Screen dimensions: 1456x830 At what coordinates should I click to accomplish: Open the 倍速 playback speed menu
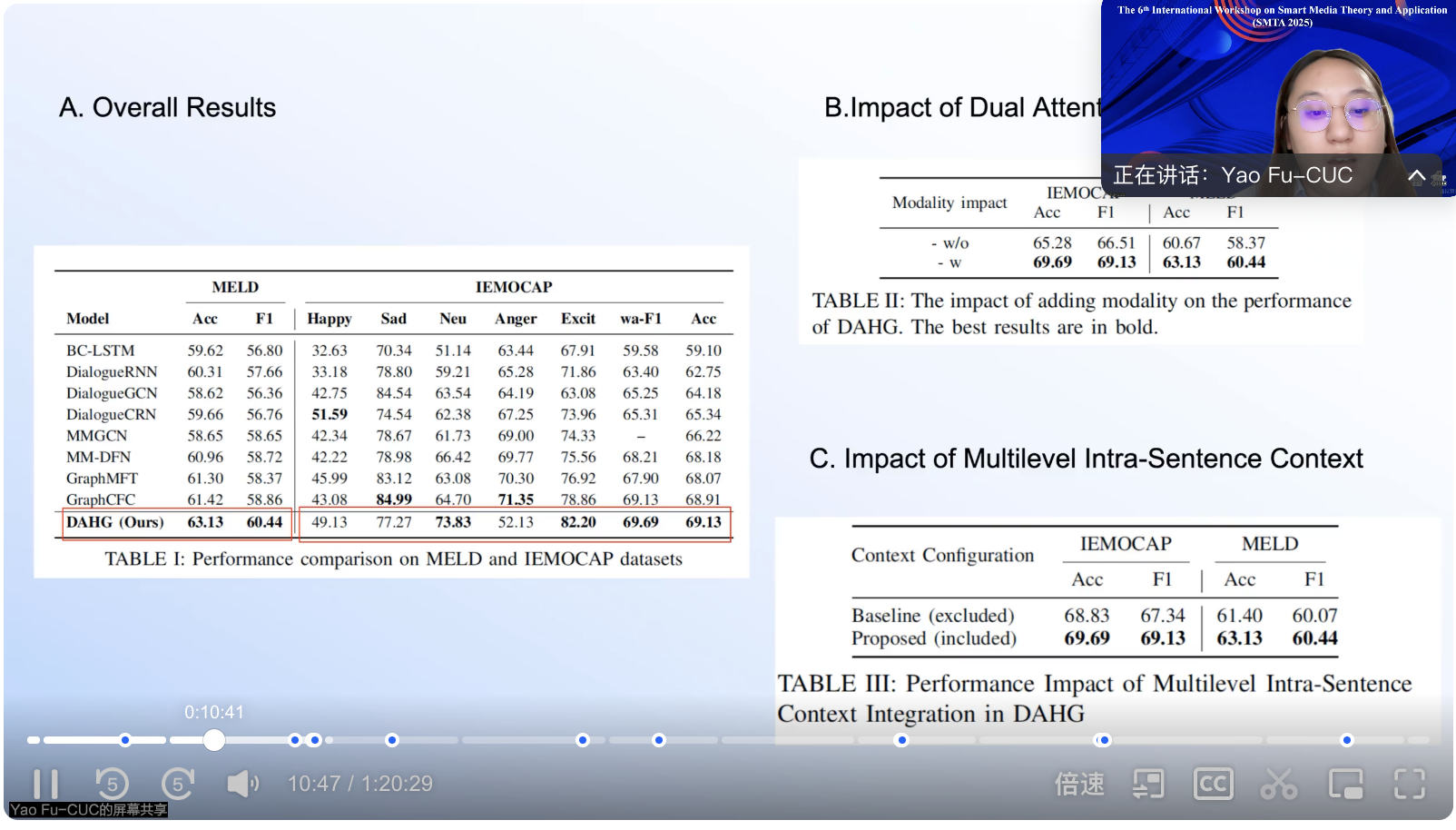coord(1079,784)
